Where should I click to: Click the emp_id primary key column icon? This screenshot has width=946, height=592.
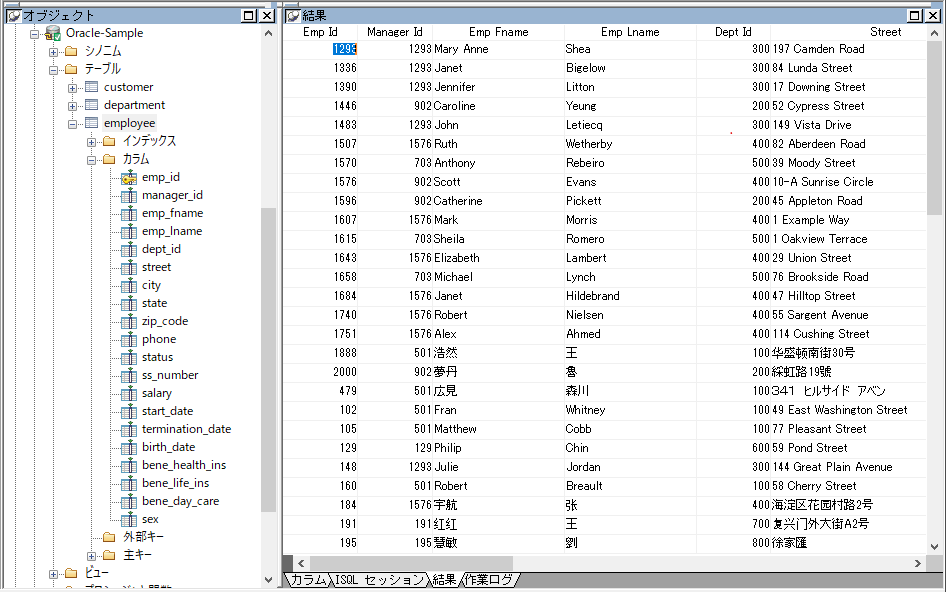click(128, 177)
